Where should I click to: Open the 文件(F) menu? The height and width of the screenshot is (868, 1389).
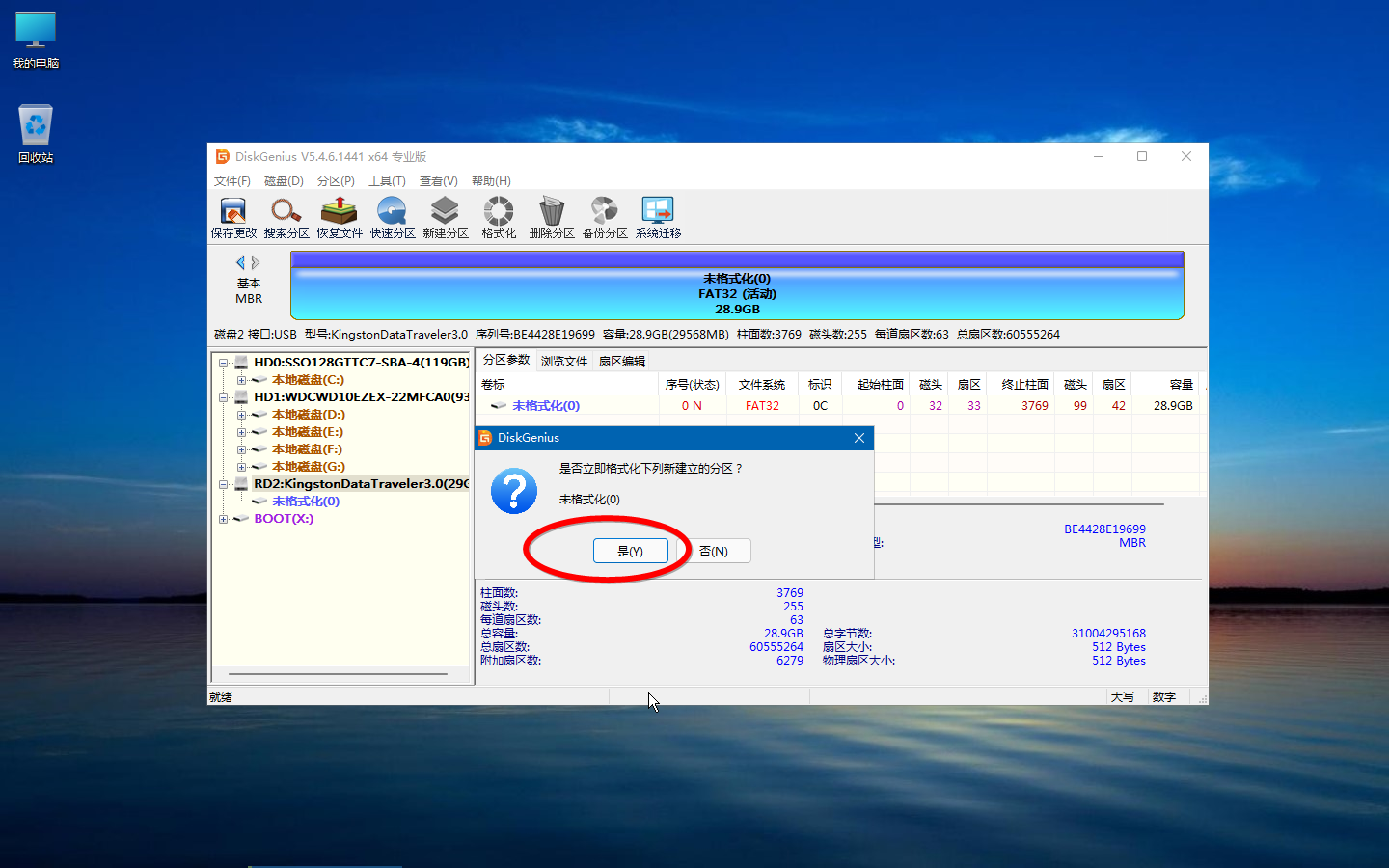(232, 181)
